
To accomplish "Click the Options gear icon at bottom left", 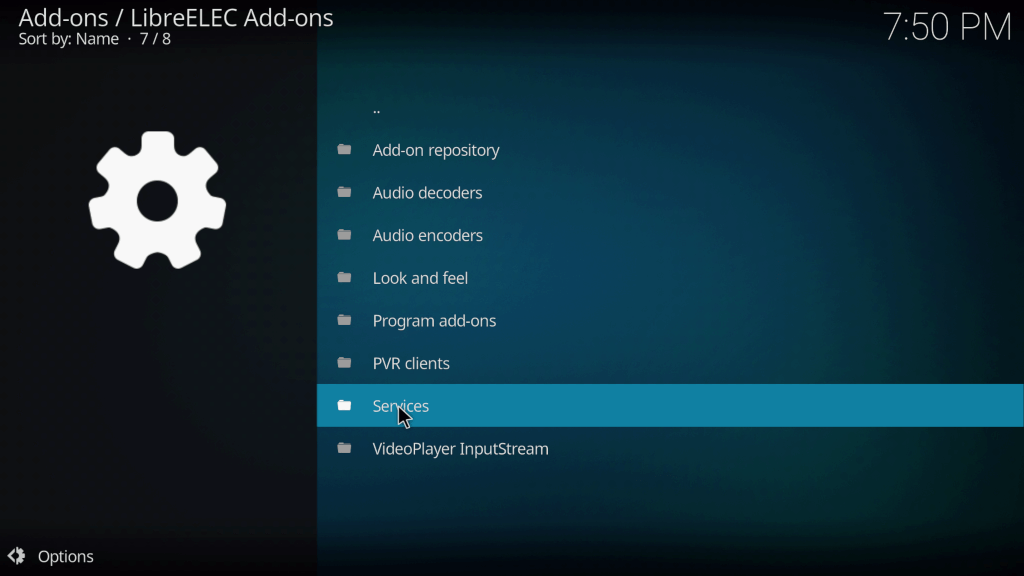I will pos(16,556).
